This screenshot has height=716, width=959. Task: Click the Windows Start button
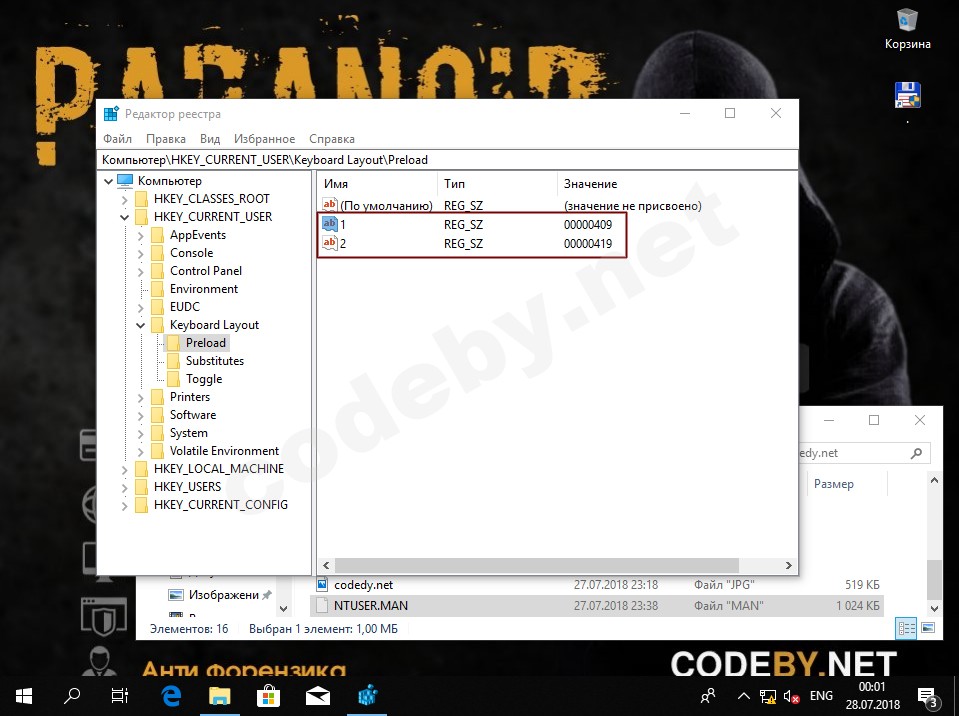[24, 695]
